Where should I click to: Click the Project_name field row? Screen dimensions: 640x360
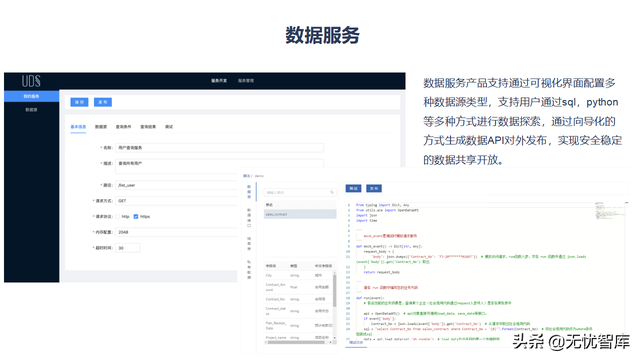[299, 338]
